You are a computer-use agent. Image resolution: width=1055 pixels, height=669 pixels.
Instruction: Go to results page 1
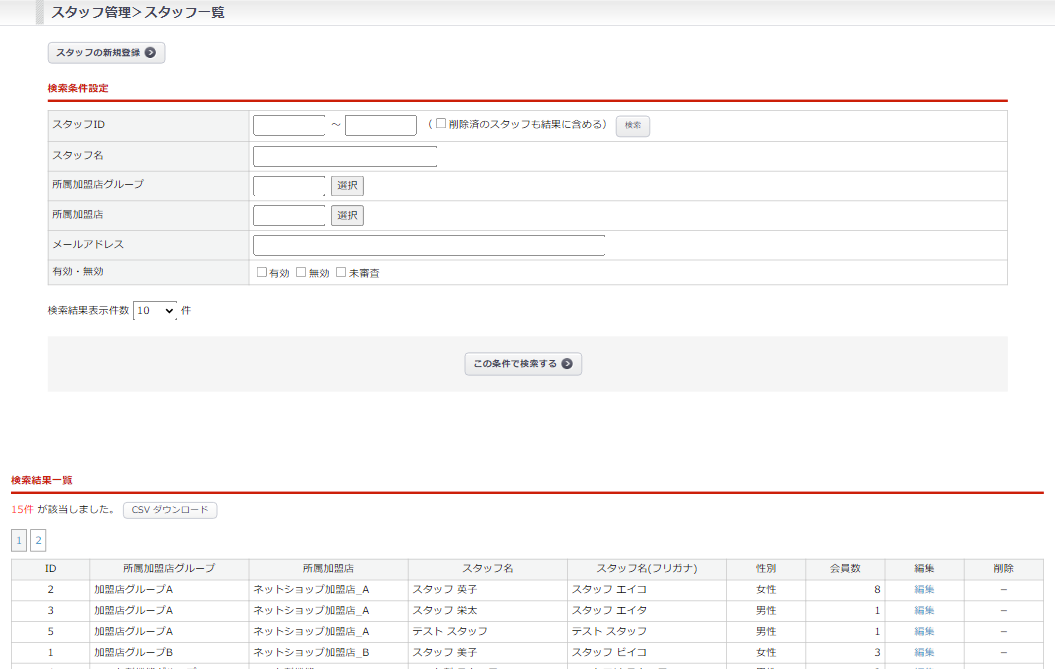click(x=19, y=540)
